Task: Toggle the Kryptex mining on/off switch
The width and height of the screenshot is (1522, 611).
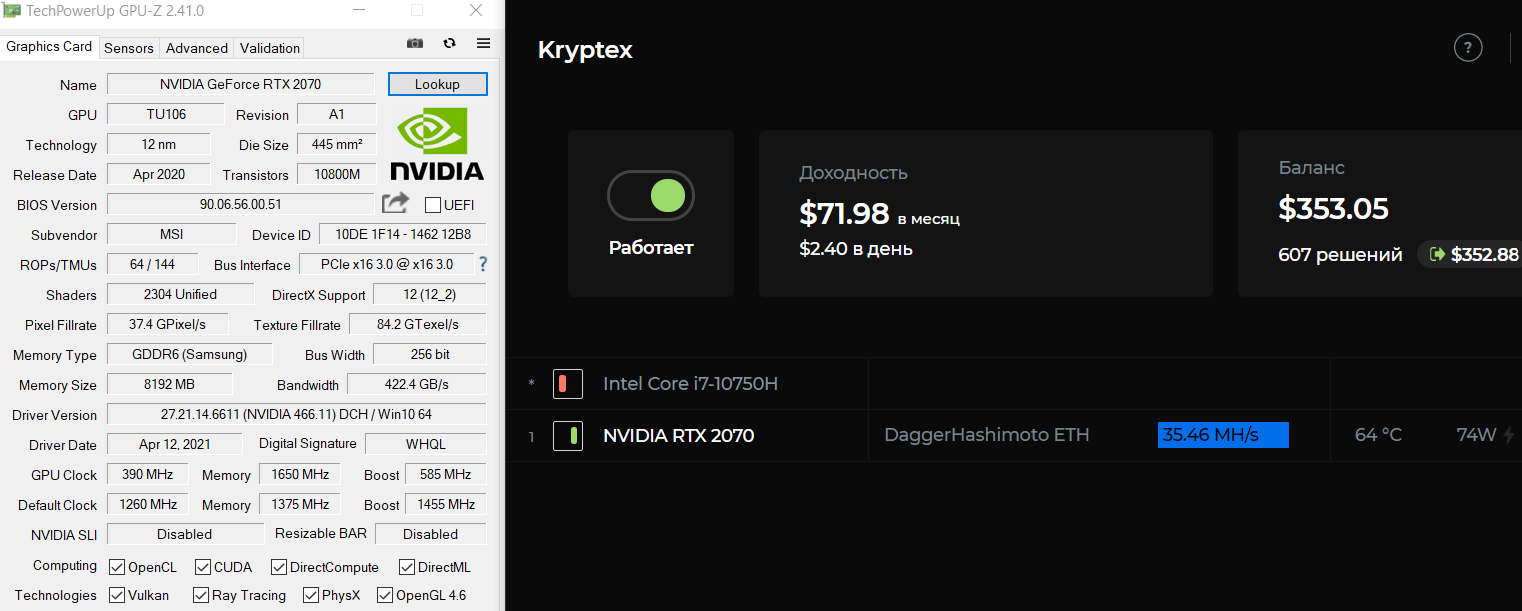Action: click(x=651, y=195)
